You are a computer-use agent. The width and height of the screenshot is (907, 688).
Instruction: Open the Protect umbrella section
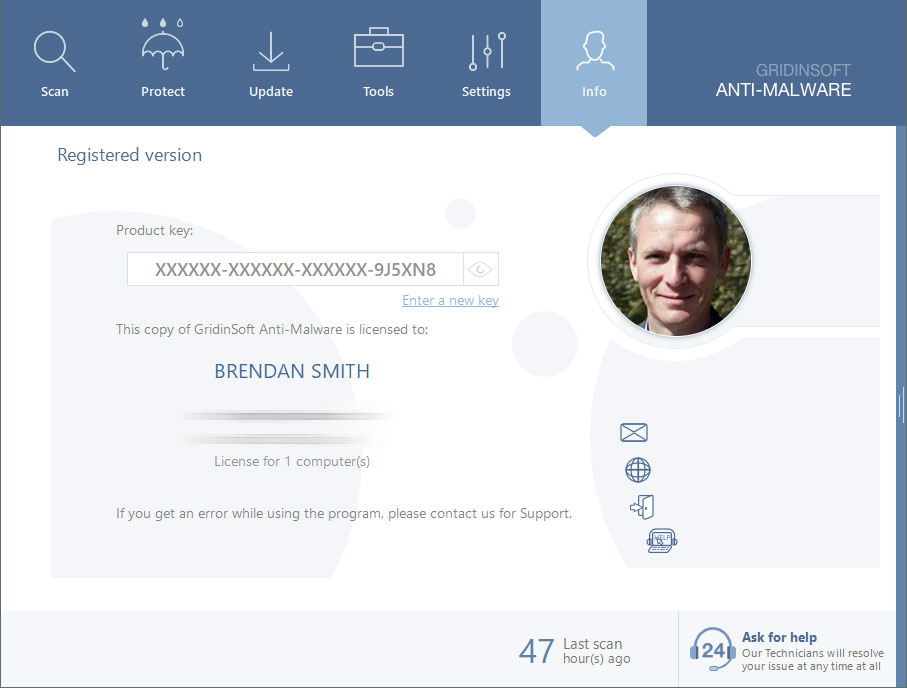click(x=163, y=63)
